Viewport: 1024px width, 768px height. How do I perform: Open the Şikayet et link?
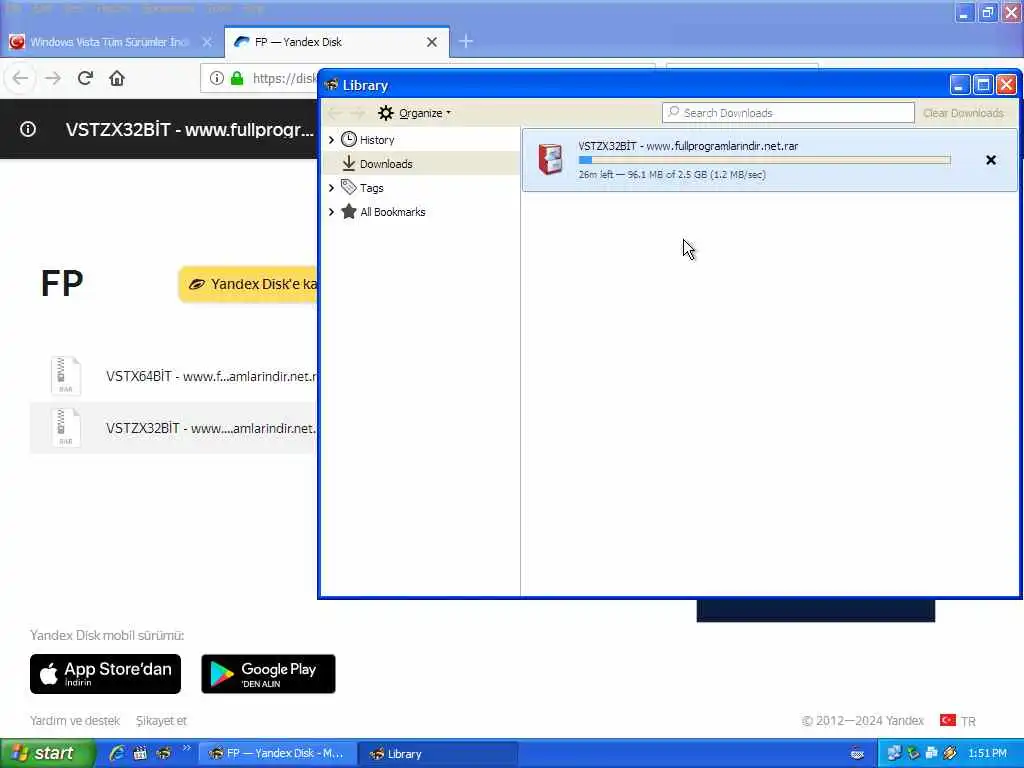(x=161, y=720)
